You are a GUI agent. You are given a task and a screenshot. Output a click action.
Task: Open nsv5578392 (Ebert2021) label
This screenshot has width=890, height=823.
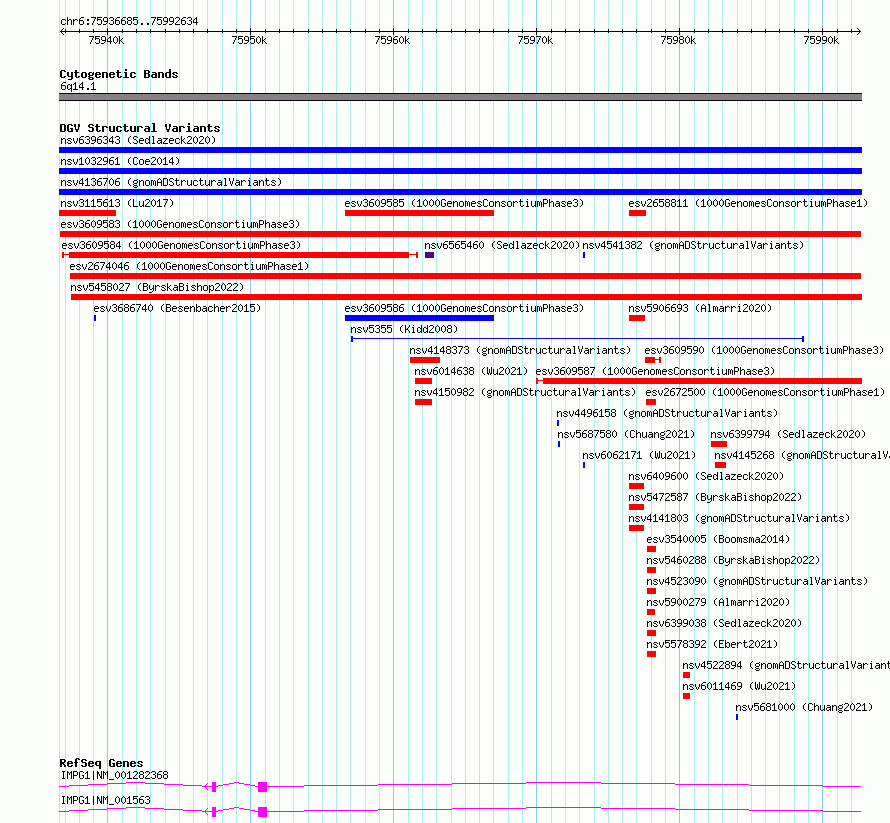tap(712, 644)
